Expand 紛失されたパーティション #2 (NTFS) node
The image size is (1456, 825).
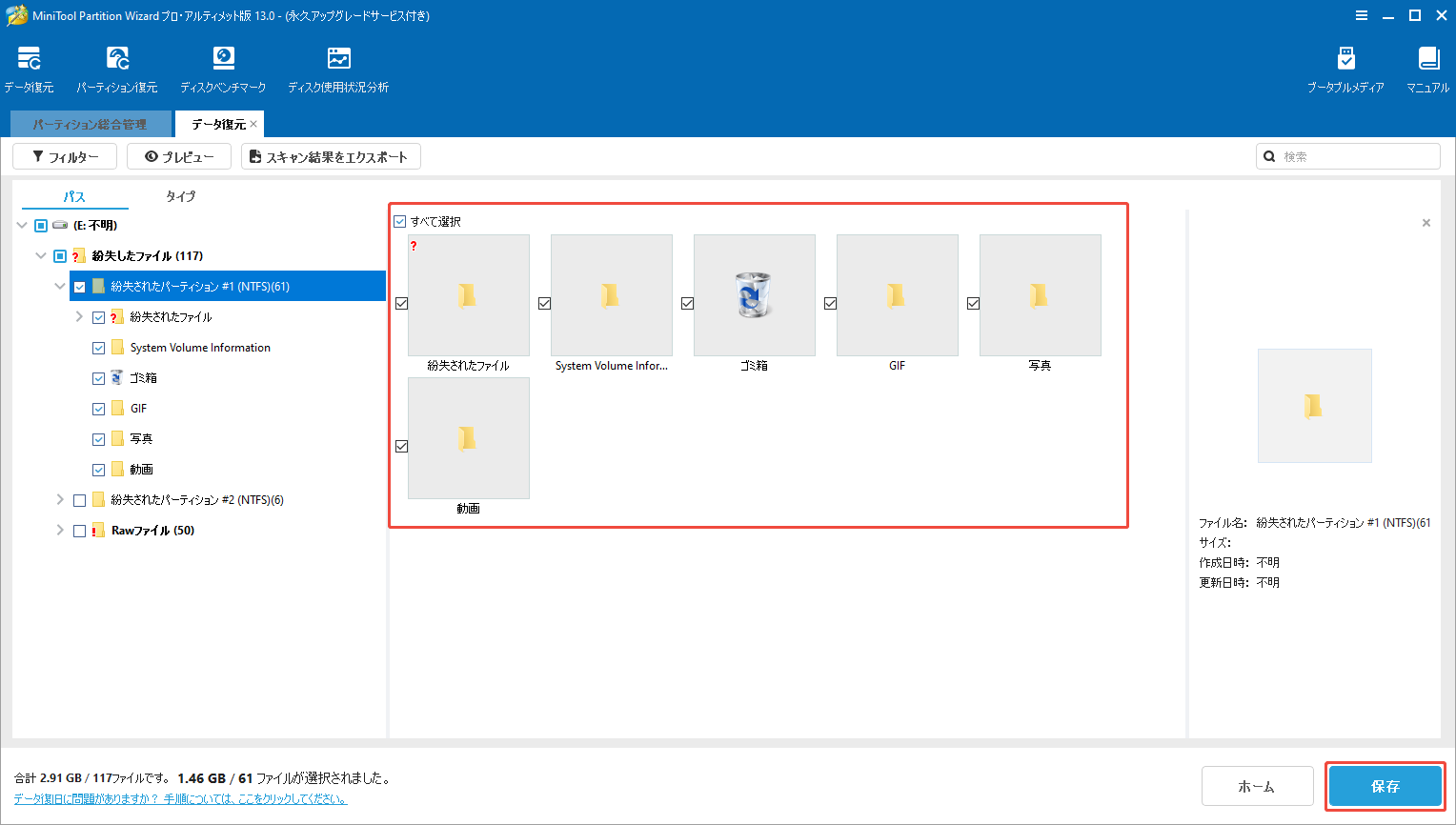[60, 499]
